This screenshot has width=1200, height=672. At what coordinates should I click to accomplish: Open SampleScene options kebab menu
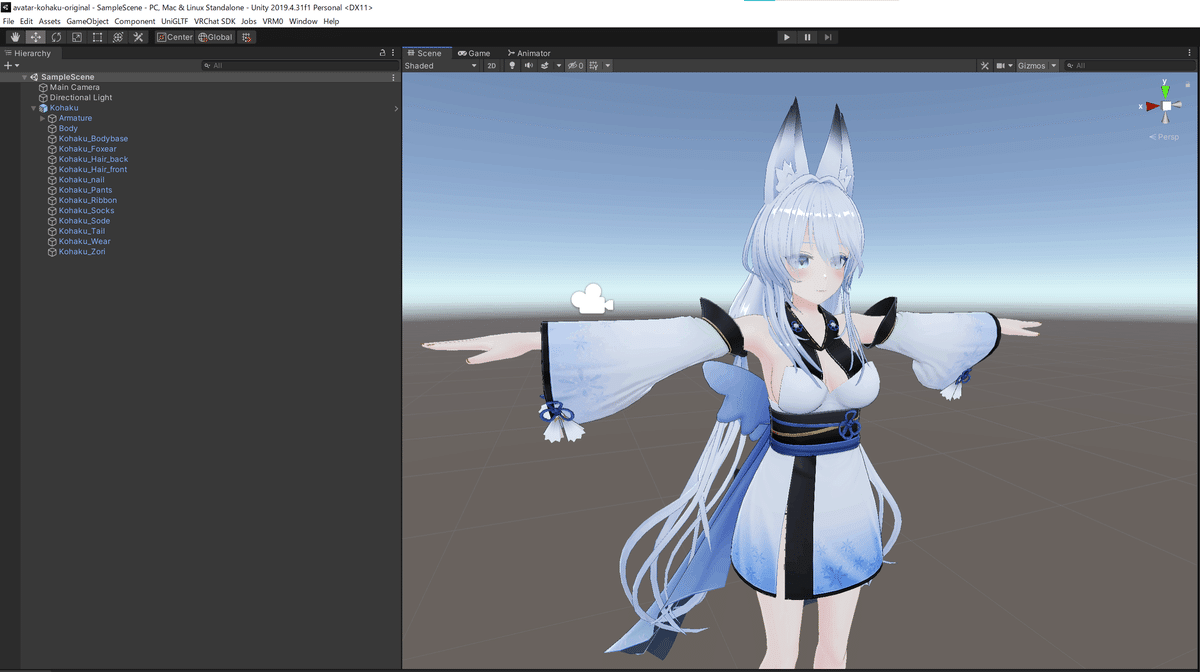[x=393, y=77]
